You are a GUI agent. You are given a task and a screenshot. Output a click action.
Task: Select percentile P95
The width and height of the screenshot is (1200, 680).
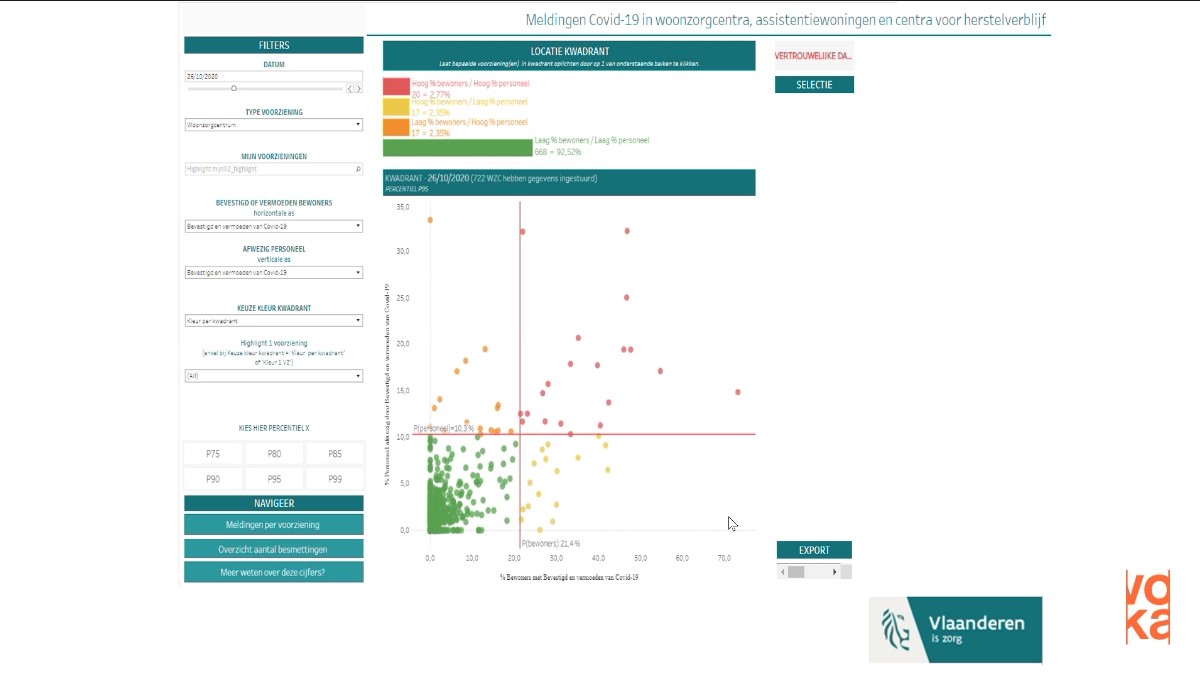click(x=274, y=479)
